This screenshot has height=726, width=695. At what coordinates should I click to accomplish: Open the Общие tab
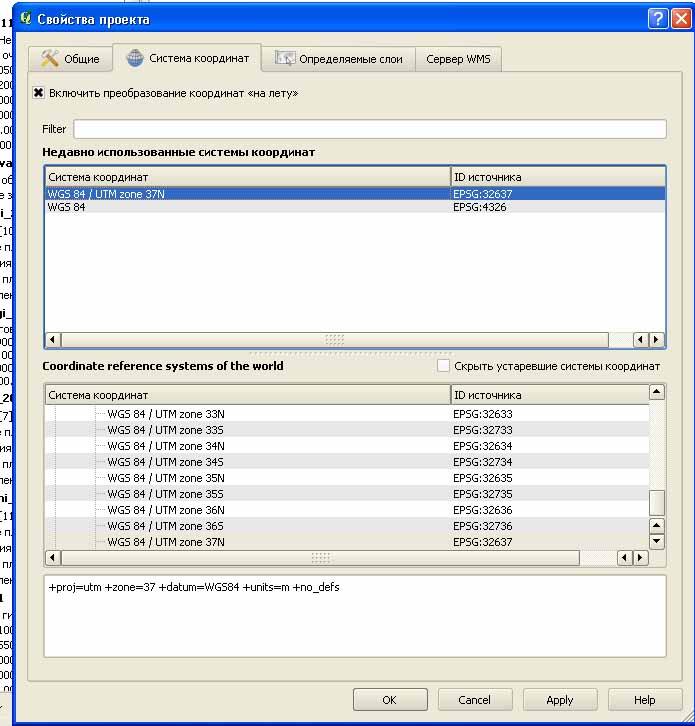click(x=70, y=59)
